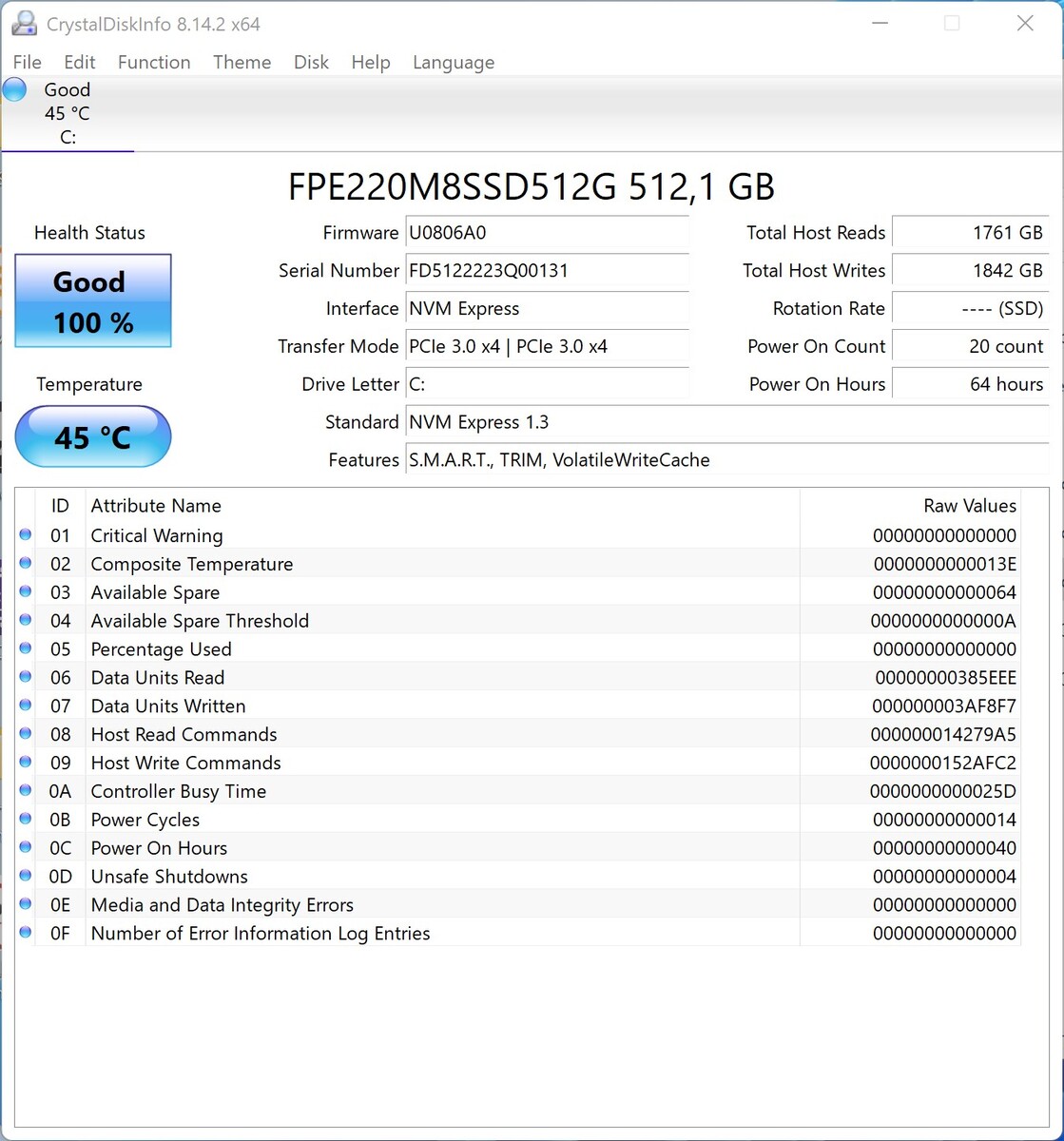Click the Features field
1064x1141 pixels.
tap(727, 460)
